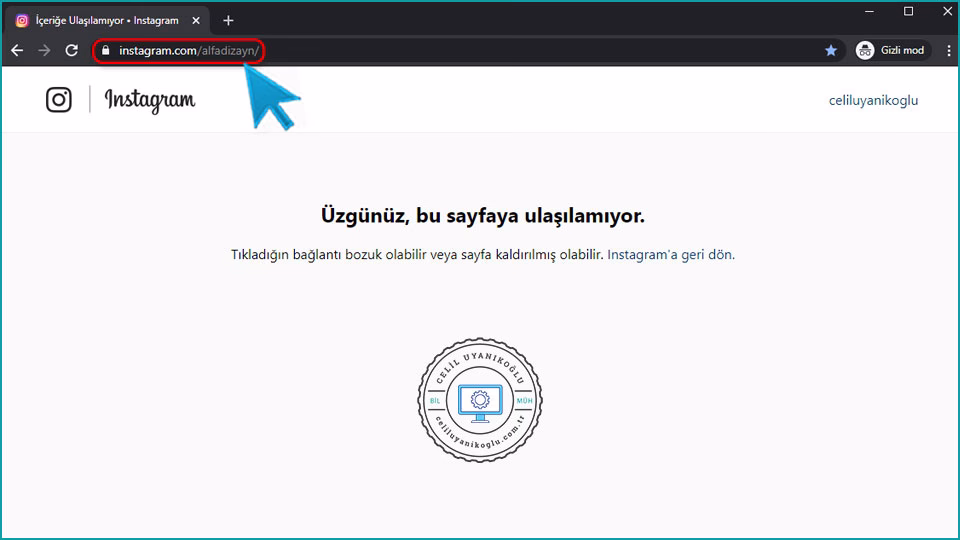
Task: Open Chrome's three-dot menu
Action: (948, 51)
